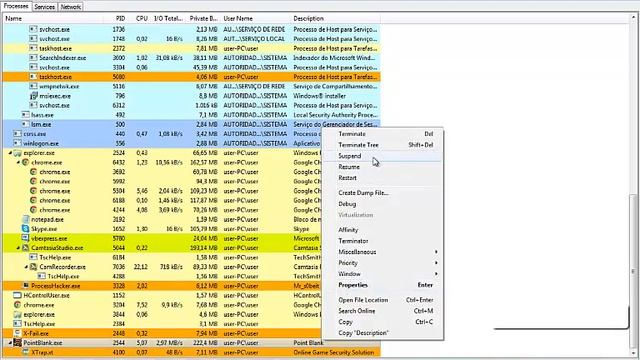Select Resume in the context menu

382,167
